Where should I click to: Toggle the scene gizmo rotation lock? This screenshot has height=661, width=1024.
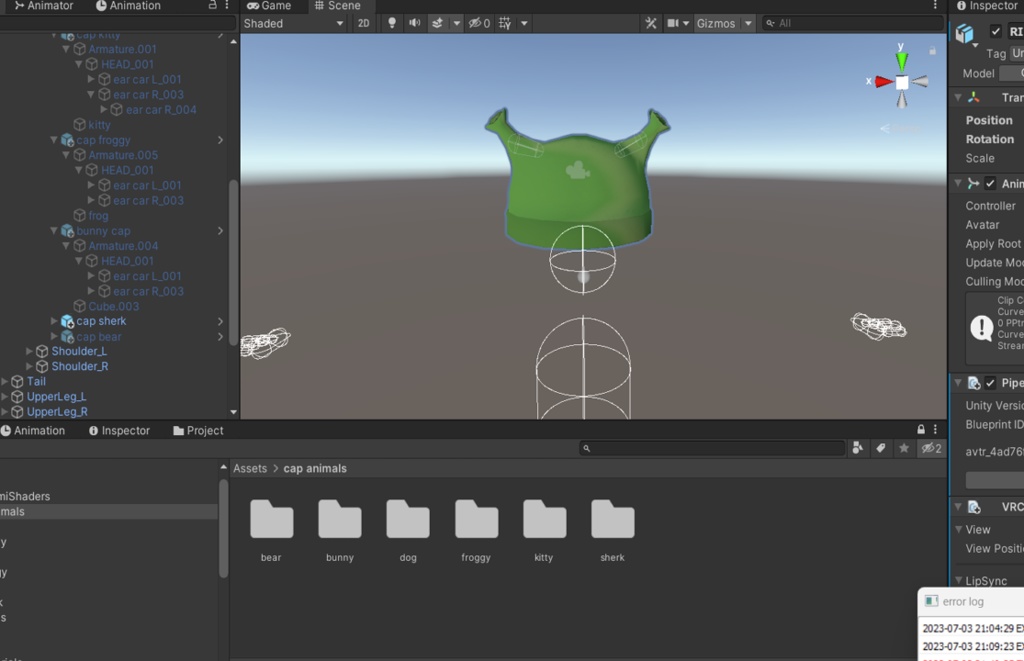933,50
